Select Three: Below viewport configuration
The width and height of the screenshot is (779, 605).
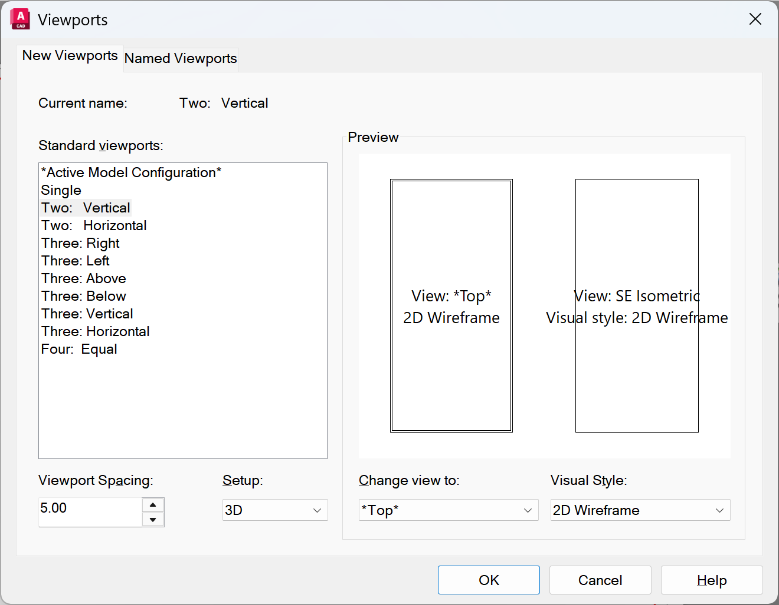tap(84, 297)
